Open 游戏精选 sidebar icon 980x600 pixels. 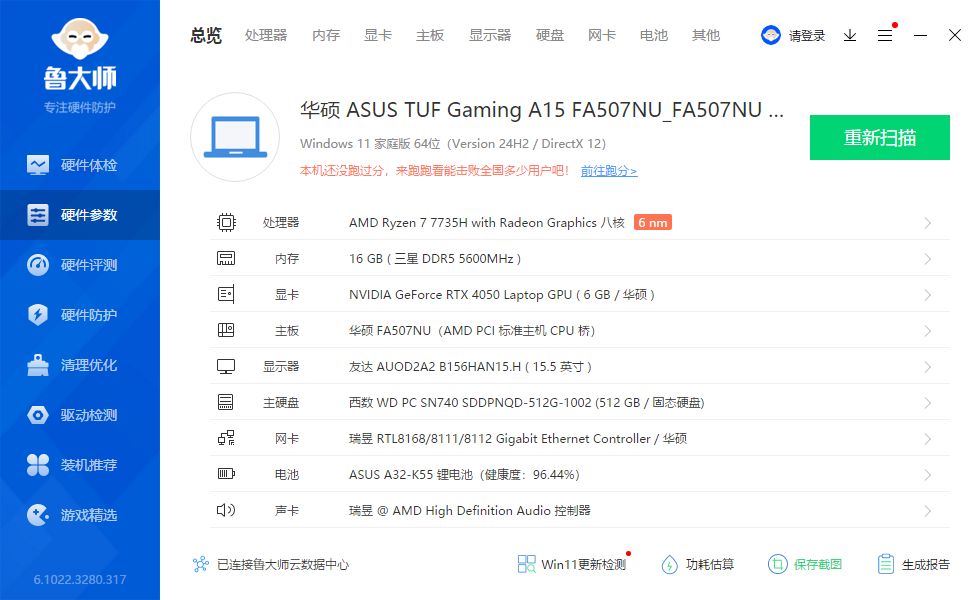38,515
